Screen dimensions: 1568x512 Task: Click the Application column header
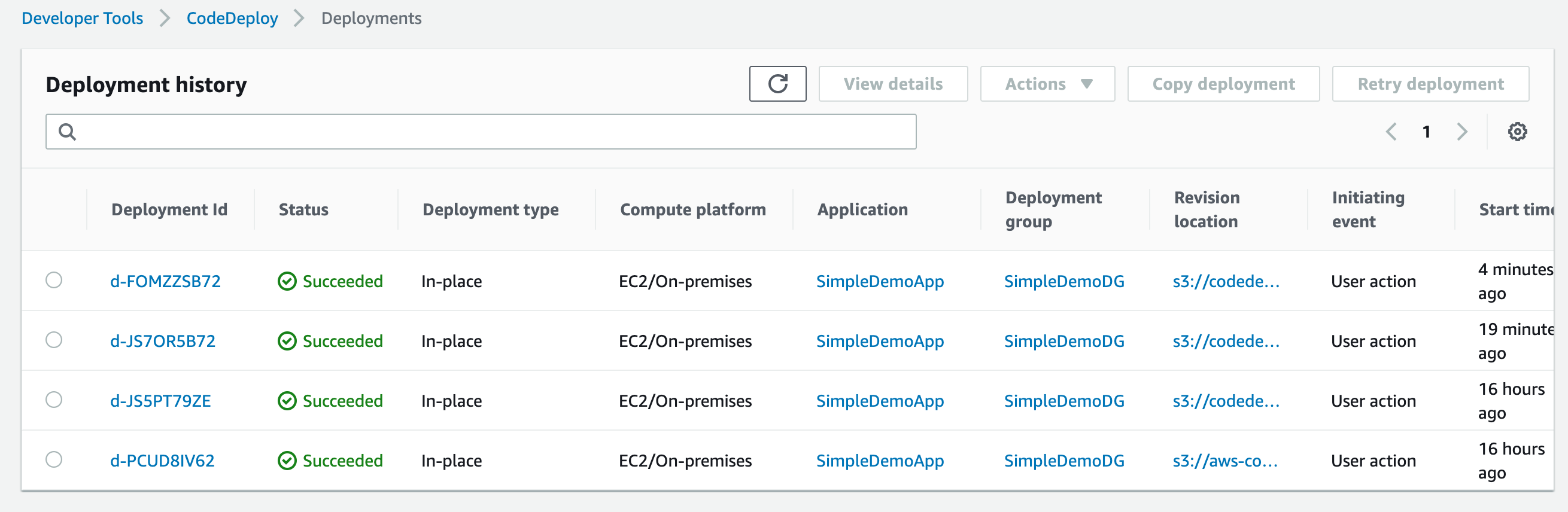pyautogui.click(x=862, y=209)
